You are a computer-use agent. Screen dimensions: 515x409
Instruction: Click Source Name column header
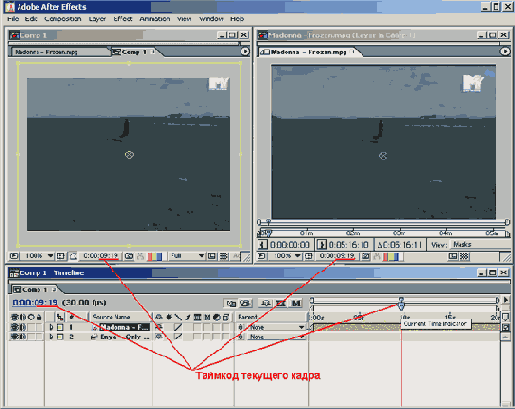(112, 317)
